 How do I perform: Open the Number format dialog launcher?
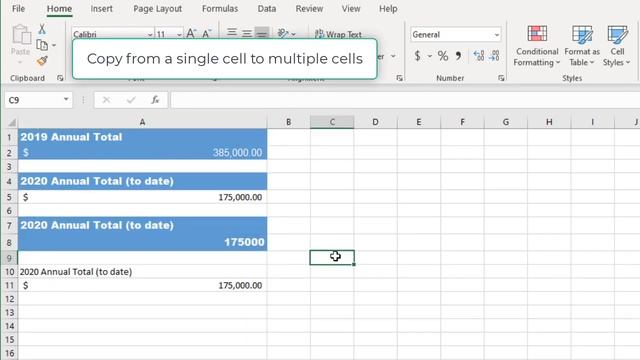click(501, 78)
